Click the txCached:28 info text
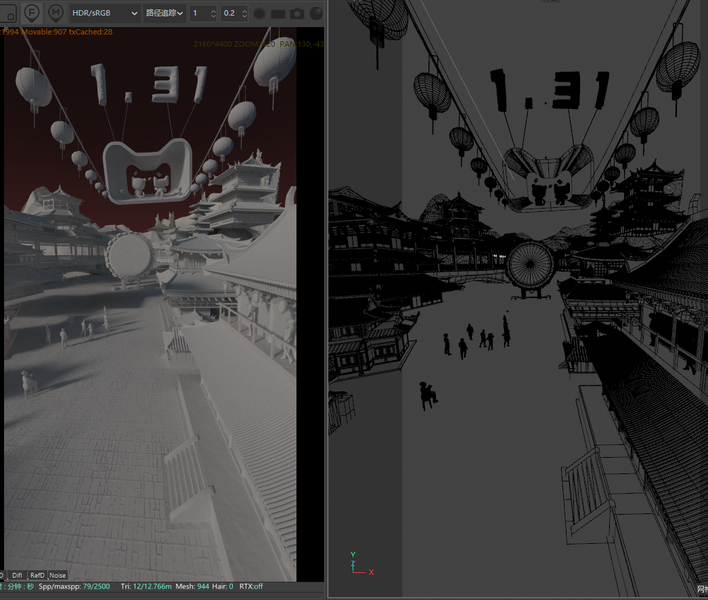708x600 pixels. click(91, 32)
